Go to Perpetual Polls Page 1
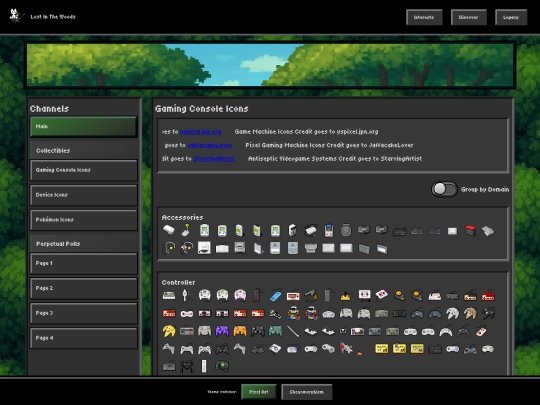The height and width of the screenshot is (405, 540). click(84, 263)
